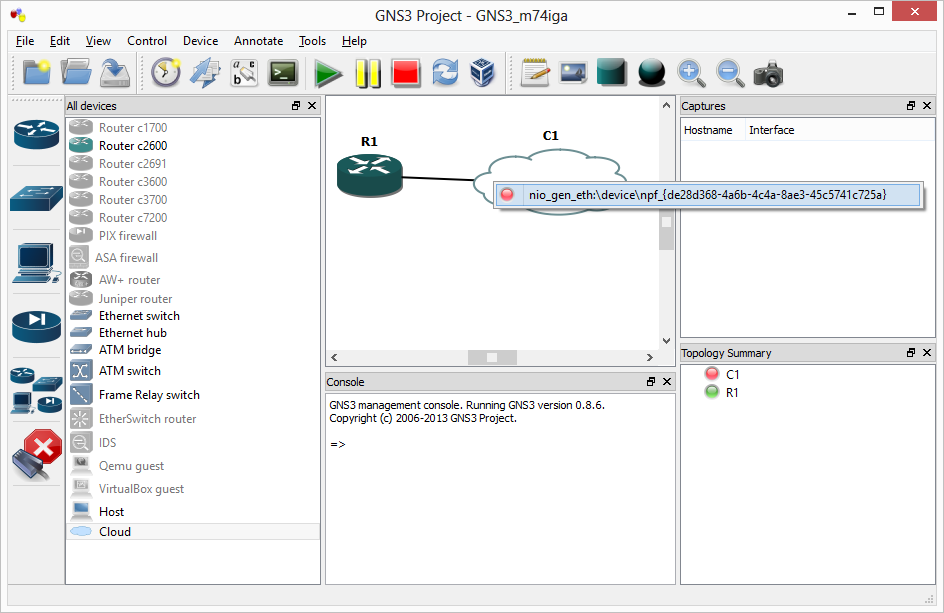The height and width of the screenshot is (613, 944).
Task: Open the Control menu
Action: point(147,41)
